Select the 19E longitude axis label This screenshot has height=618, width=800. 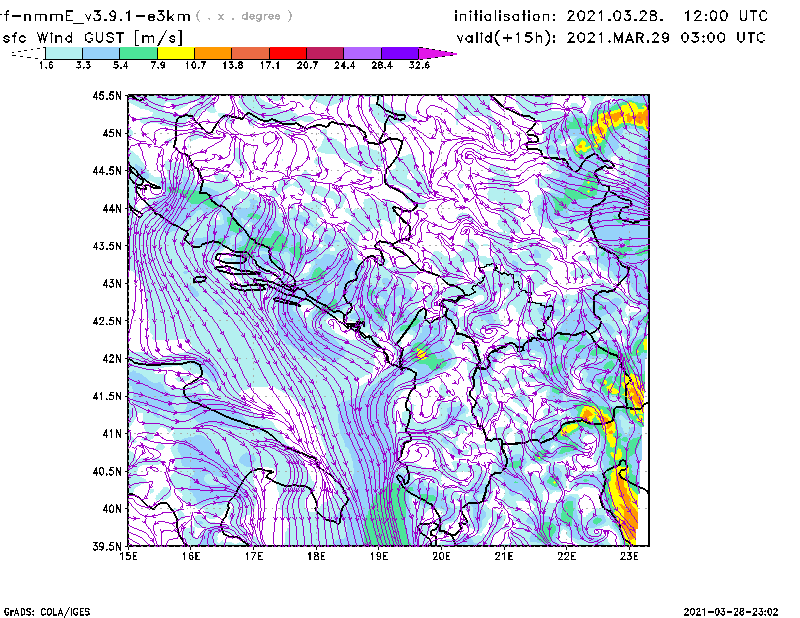pos(378,556)
